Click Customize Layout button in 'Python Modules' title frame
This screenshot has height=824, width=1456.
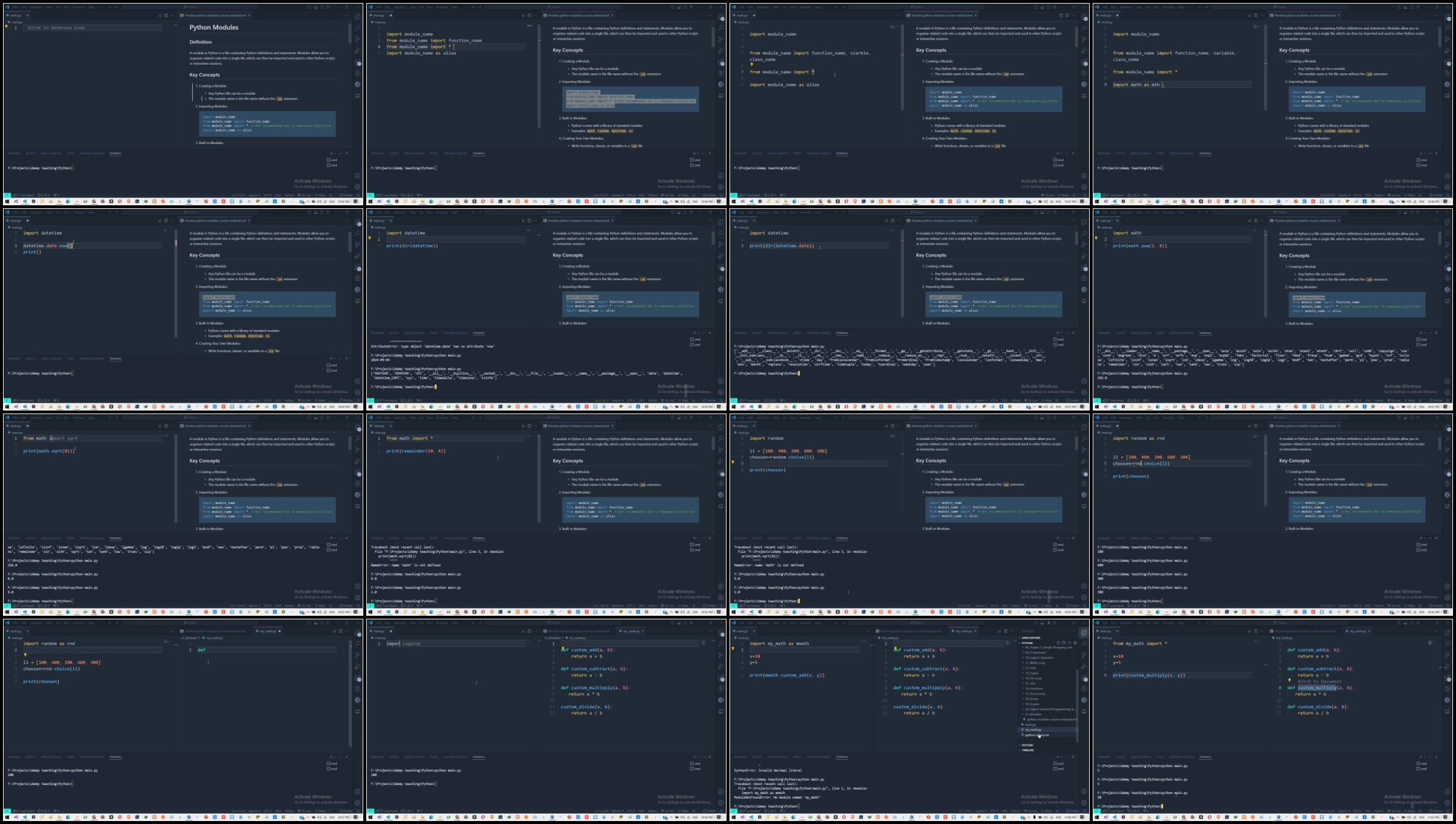coord(328,7)
